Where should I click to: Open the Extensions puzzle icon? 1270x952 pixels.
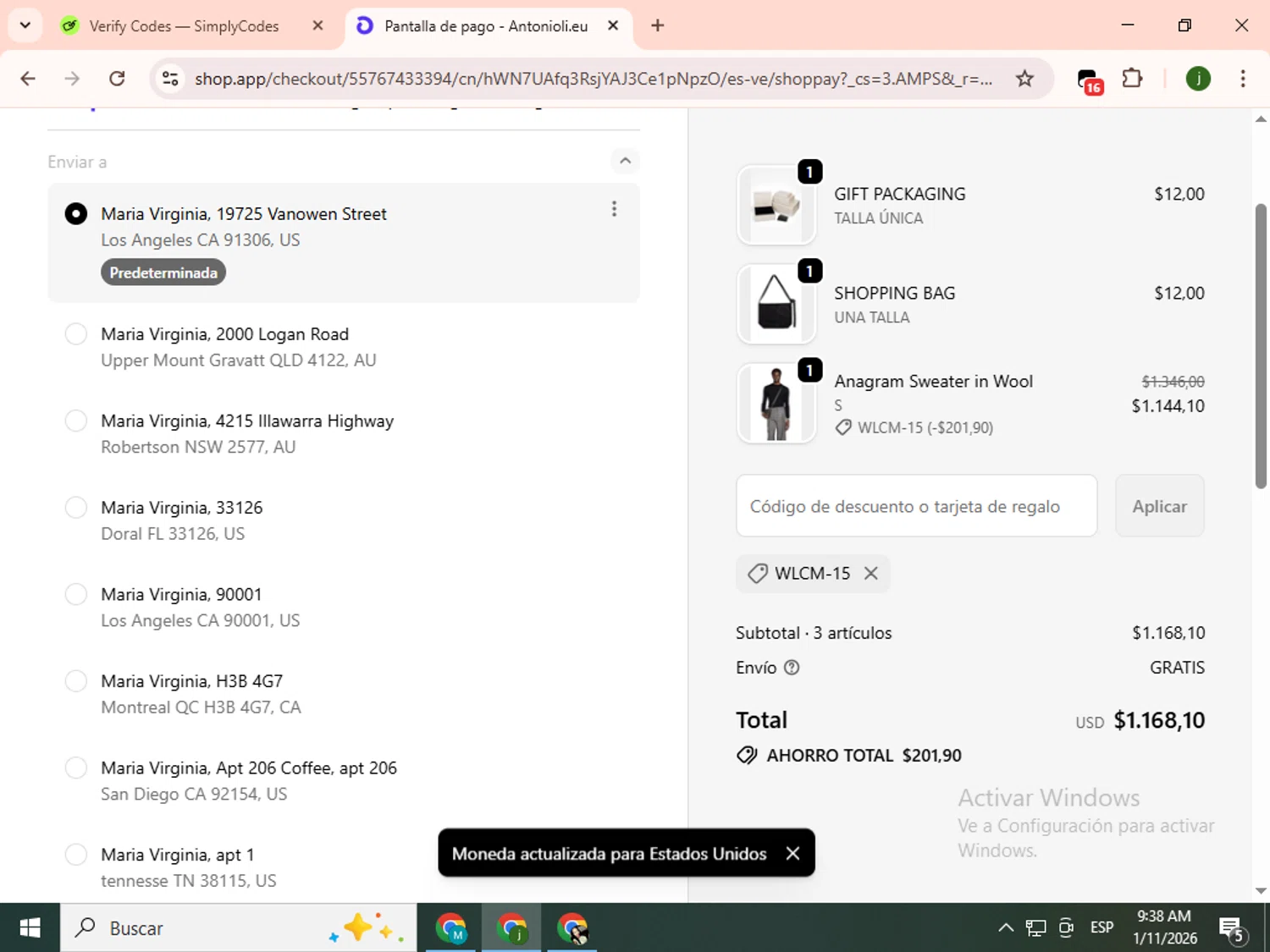(1132, 79)
